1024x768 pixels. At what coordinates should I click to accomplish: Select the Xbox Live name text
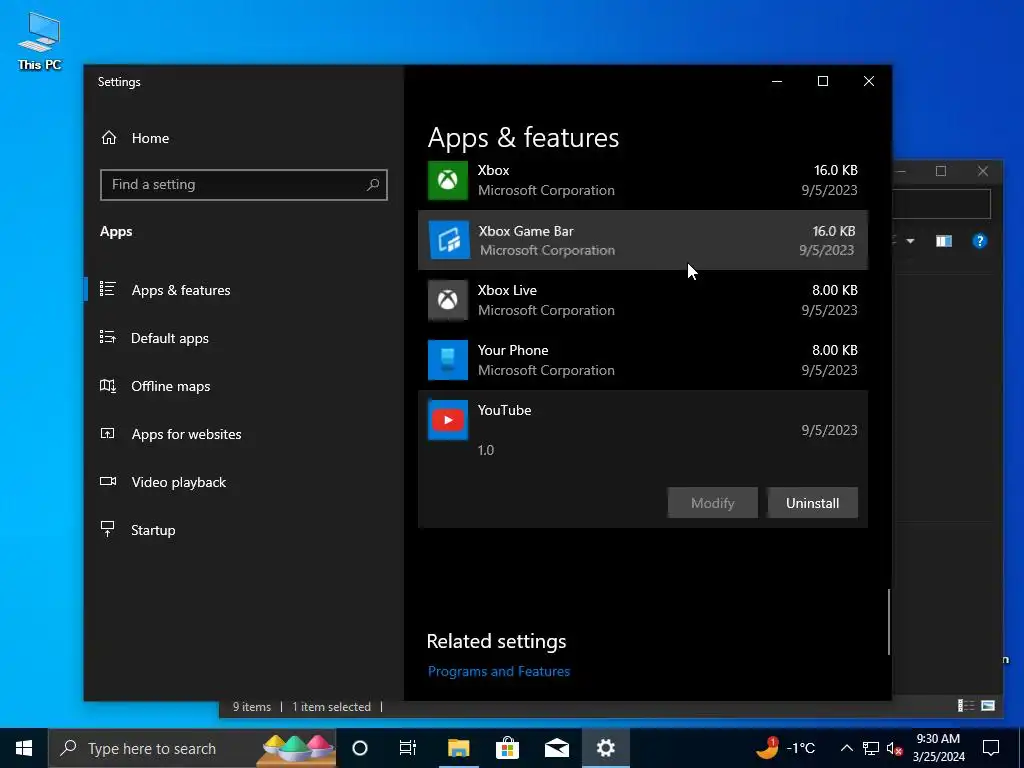point(507,290)
